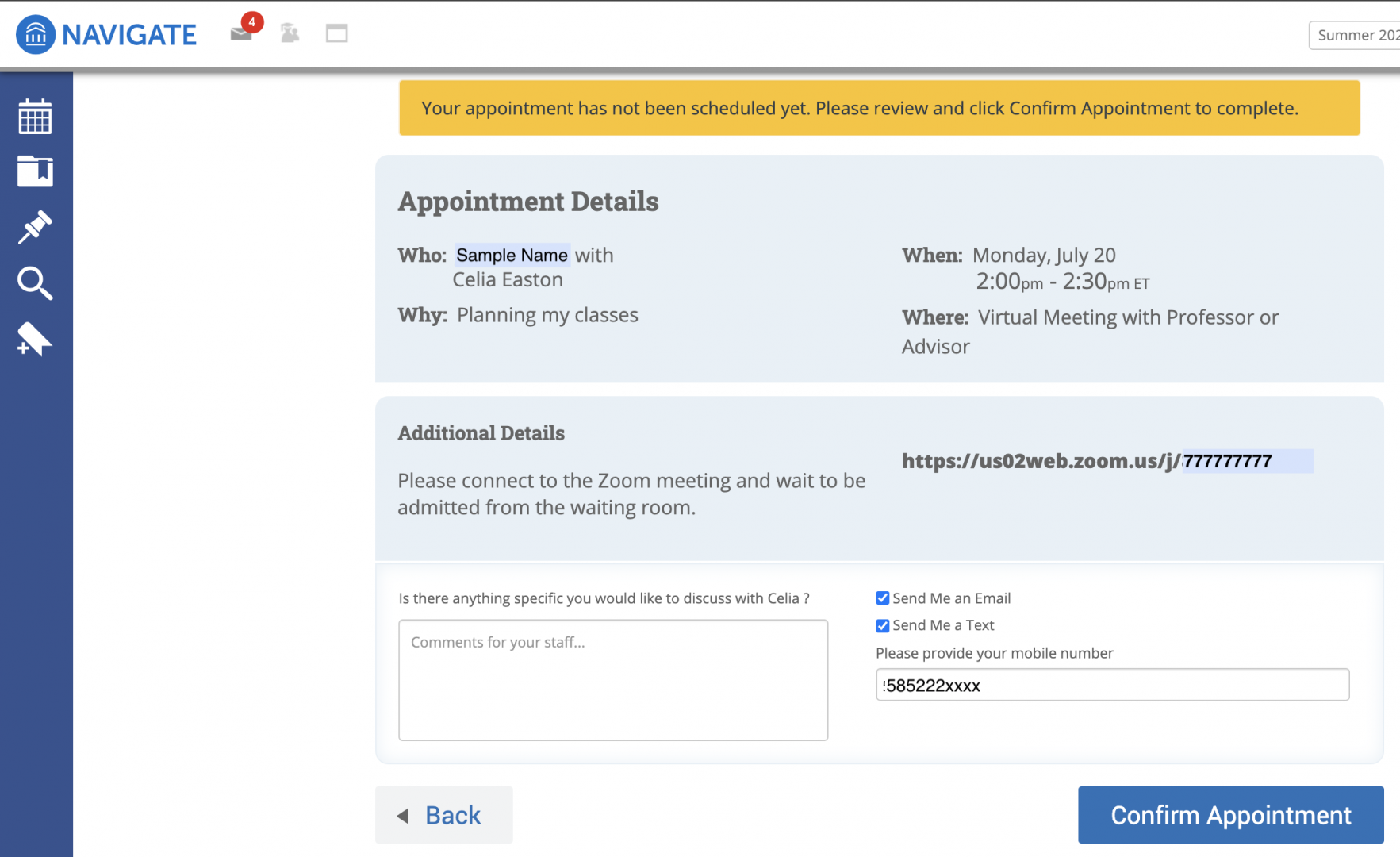Click the pin with plus sidebar icon
The height and width of the screenshot is (857, 1400).
(x=35, y=340)
